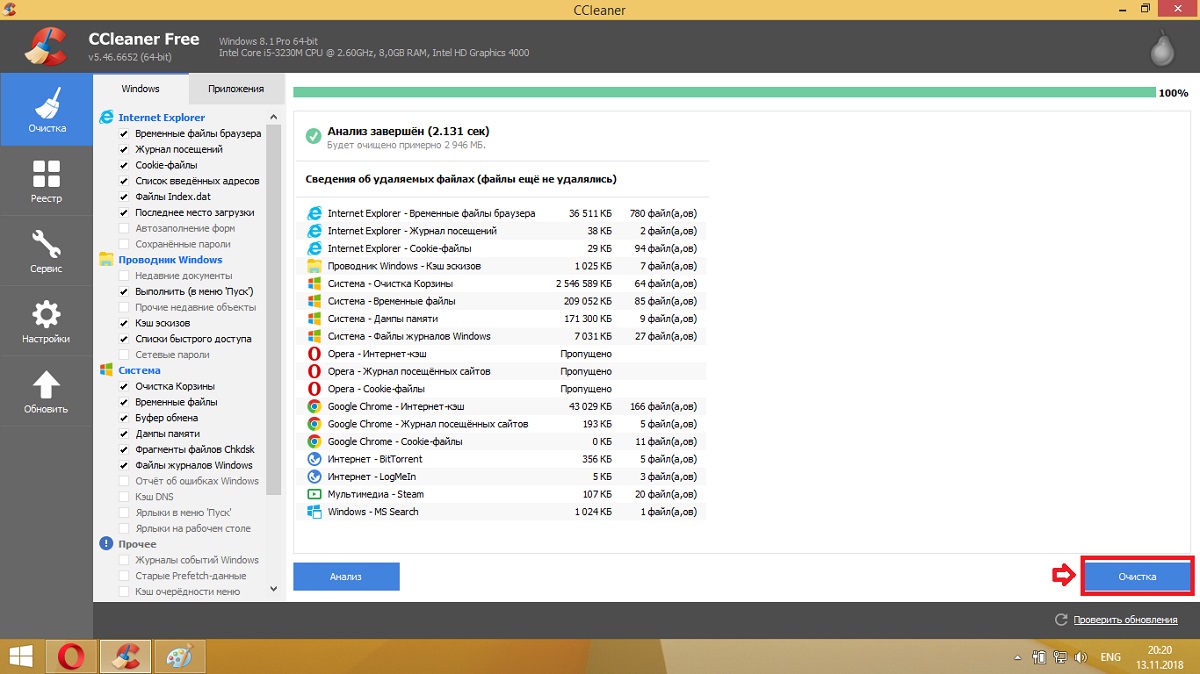1200x674 pixels.
Task: Click the Steam multimedia row icon
Action: [x=314, y=494]
